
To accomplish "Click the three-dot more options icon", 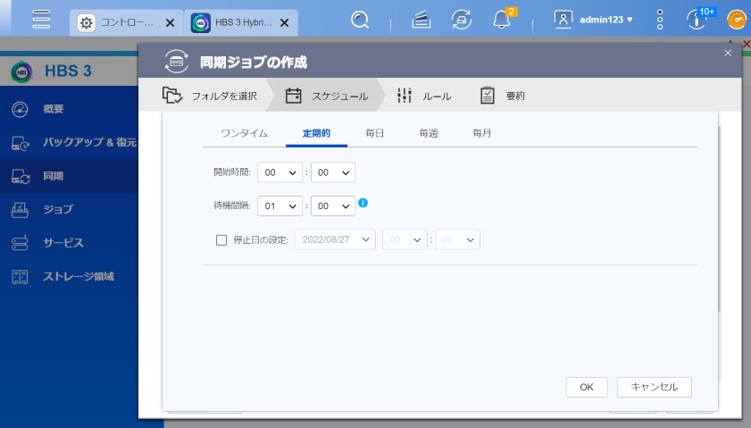I will [660, 20].
